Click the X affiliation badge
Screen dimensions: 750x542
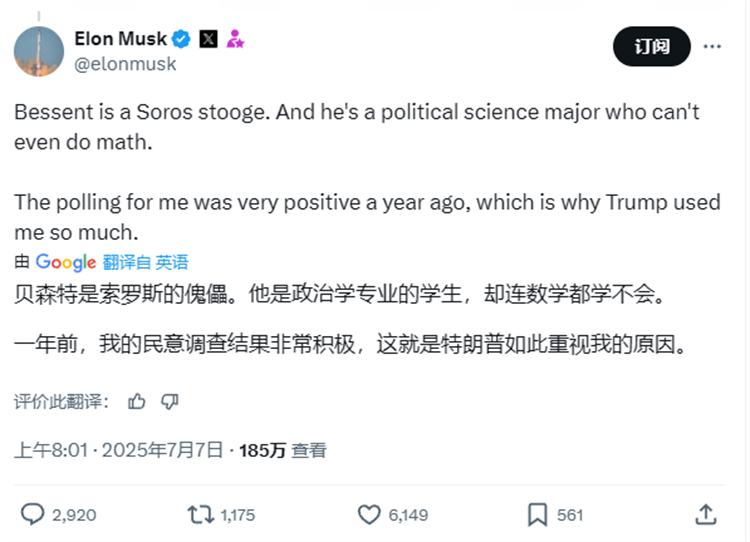[x=208, y=39]
